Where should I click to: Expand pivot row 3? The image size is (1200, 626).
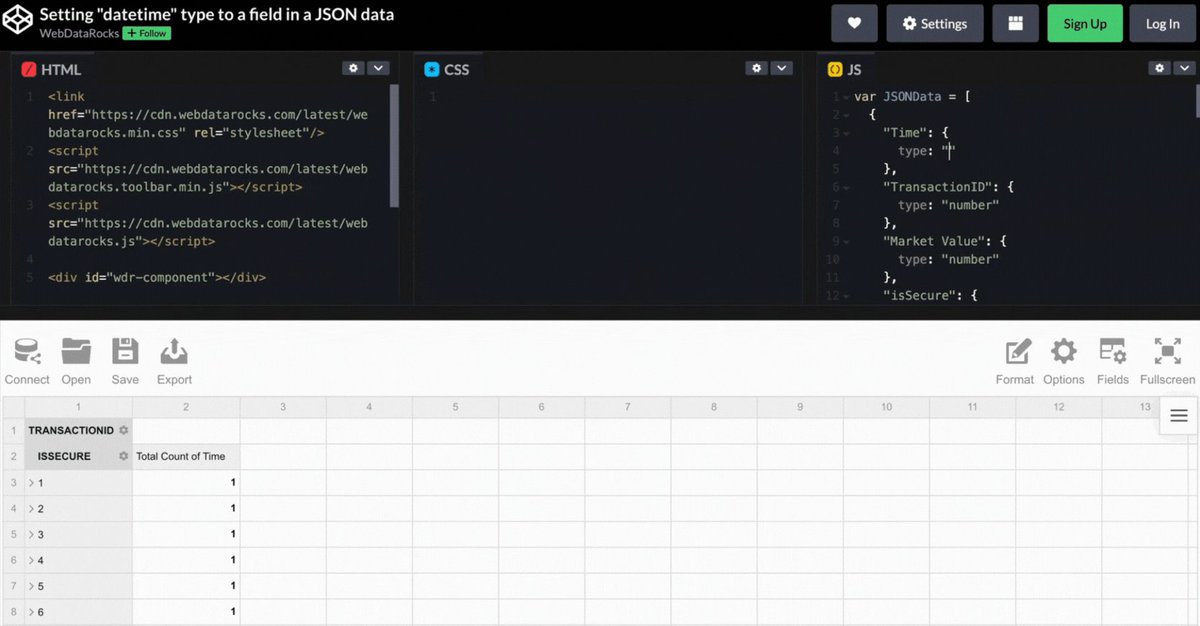(x=31, y=535)
